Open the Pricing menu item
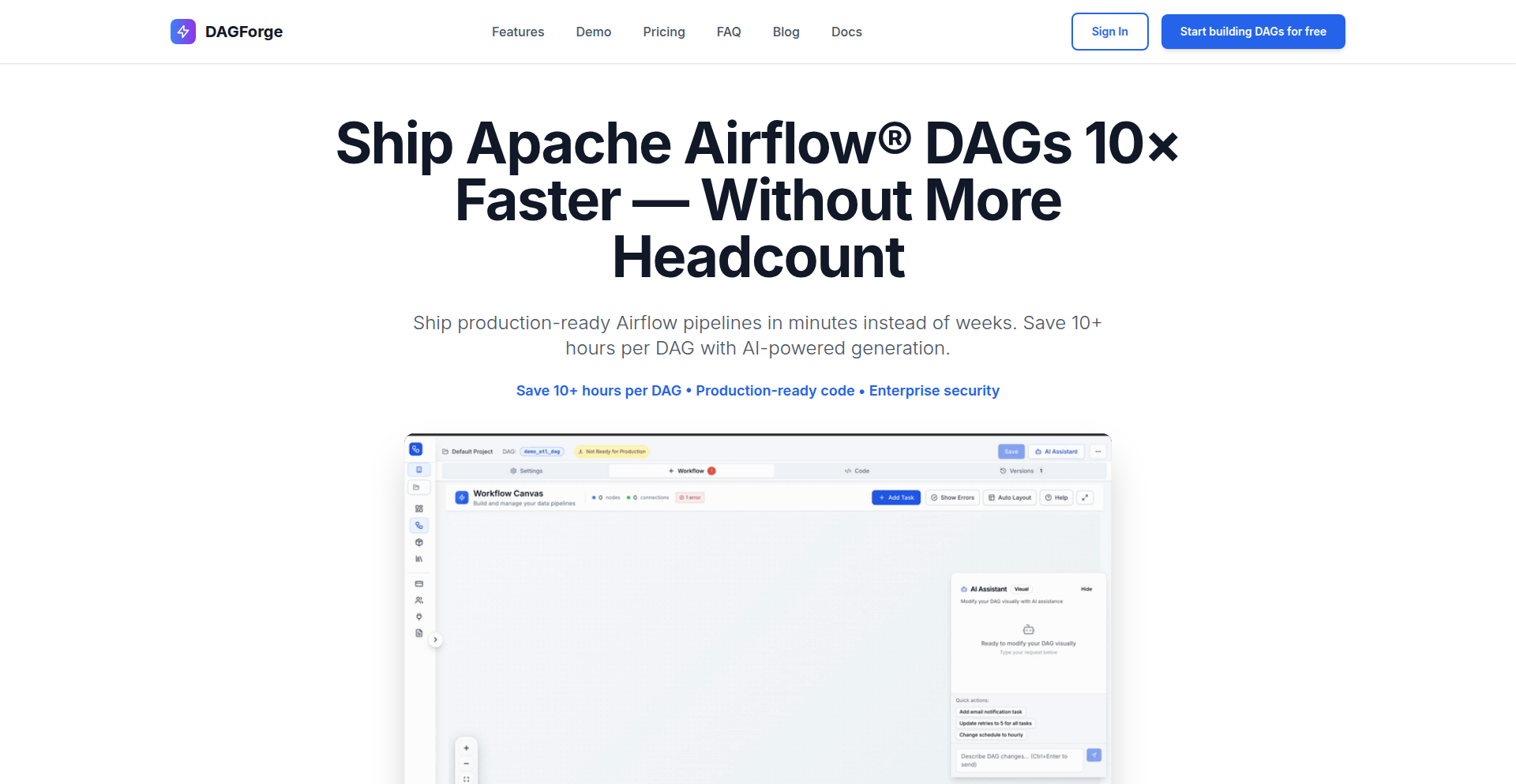Image resolution: width=1516 pixels, height=784 pixels. [x=664, y=32]
